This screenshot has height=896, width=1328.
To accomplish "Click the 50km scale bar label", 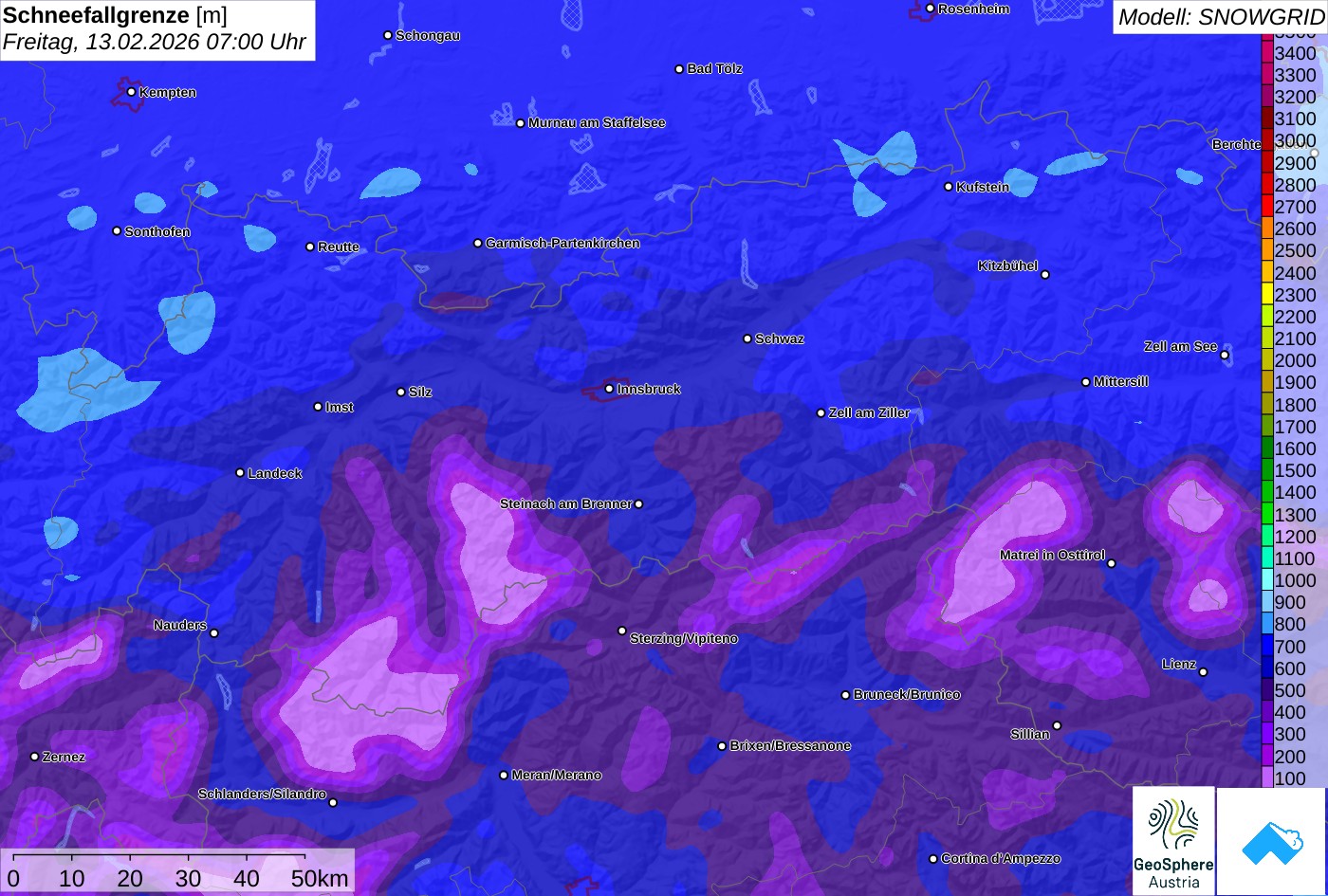I will click(320, 878).
